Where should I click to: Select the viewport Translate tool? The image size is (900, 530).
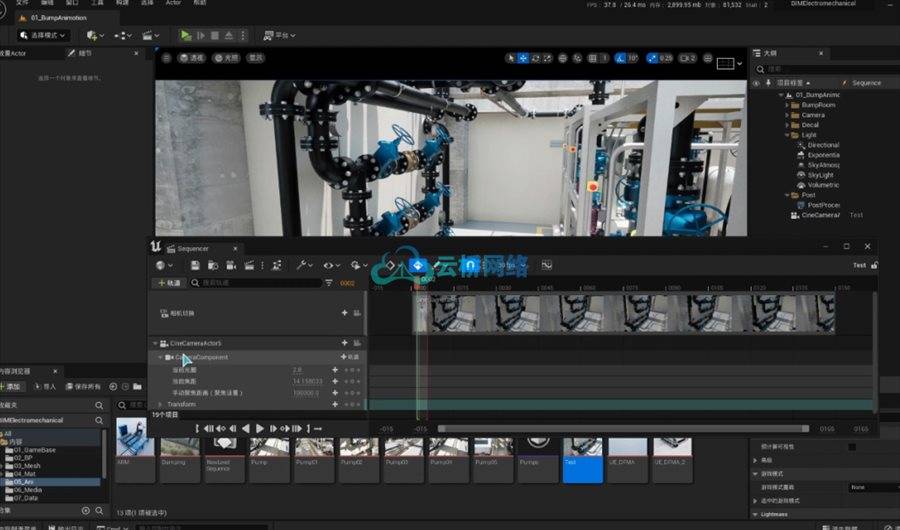pyautogui.click(x=523, y=58)
